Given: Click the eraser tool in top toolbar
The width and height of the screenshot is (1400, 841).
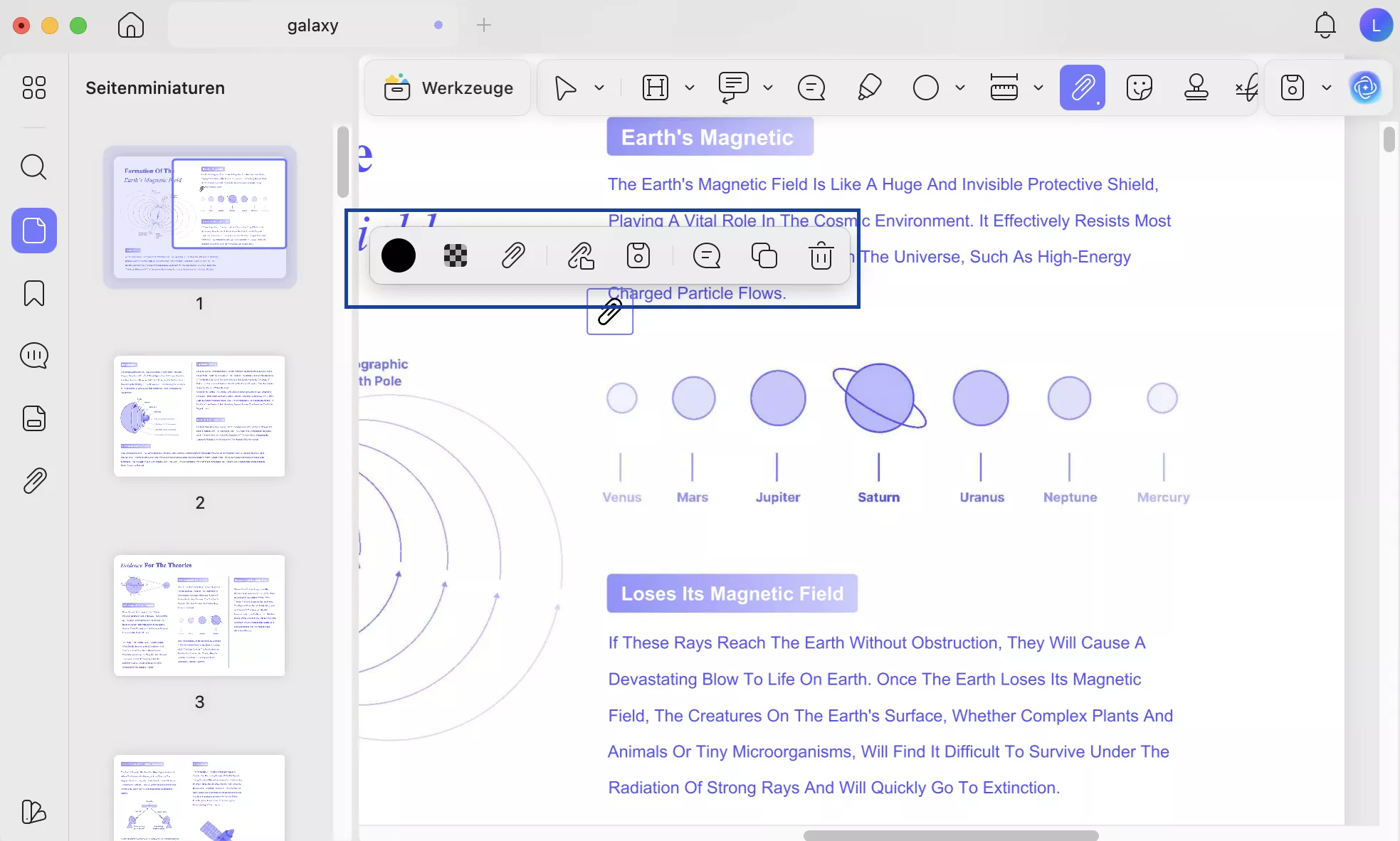Looking at the screenshot, I should 869,88.
